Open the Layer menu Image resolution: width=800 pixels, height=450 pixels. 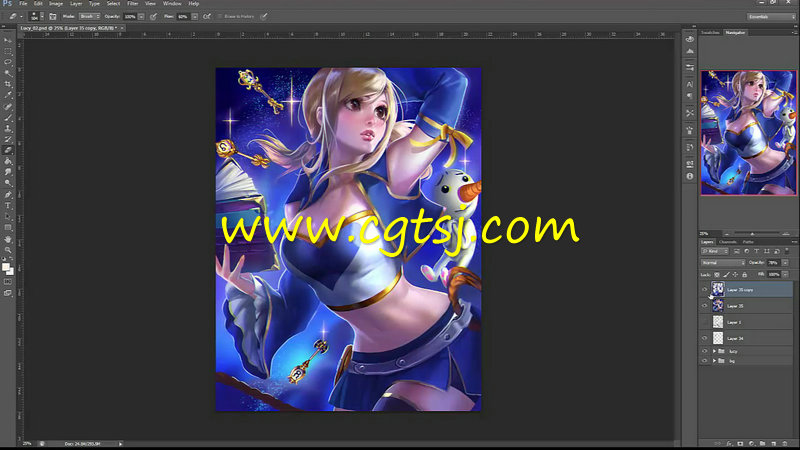tap(76, 4)
